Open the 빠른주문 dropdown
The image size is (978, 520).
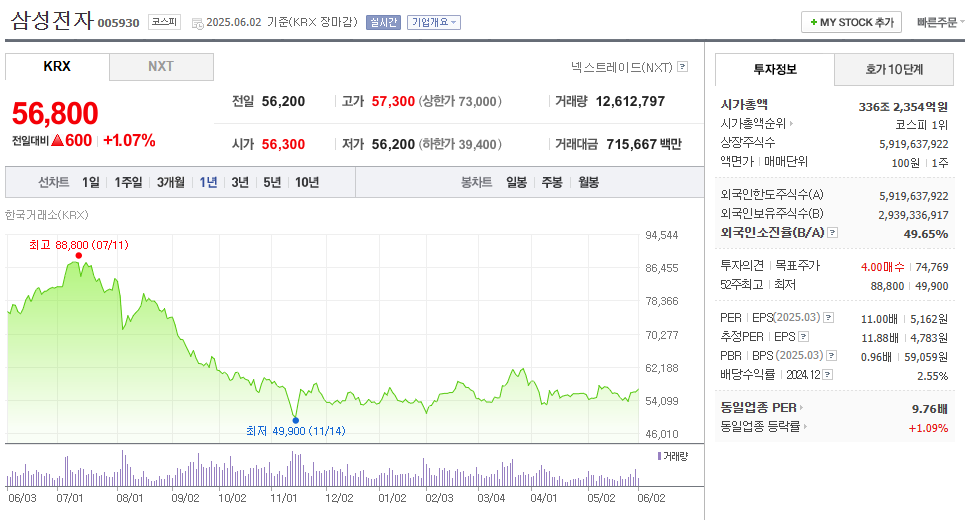click(940, 22)
